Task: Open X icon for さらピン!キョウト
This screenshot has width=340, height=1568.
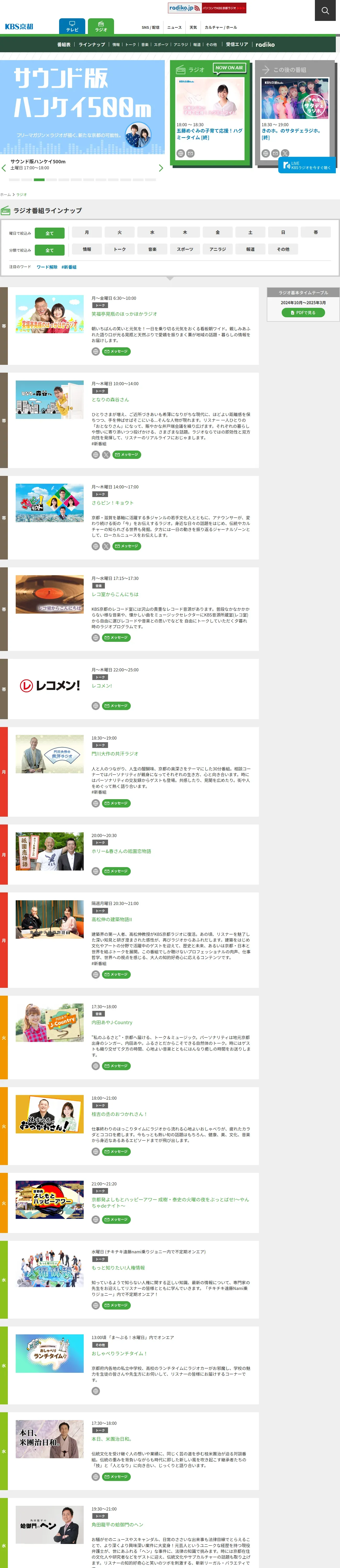Action: pyautogui.click(x=106, y=546)
